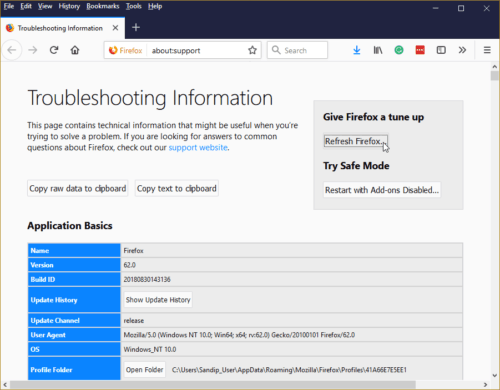The image size is (500, 390).
Task: Click the Try Safe Mode heading
Action: pos(356,166)
